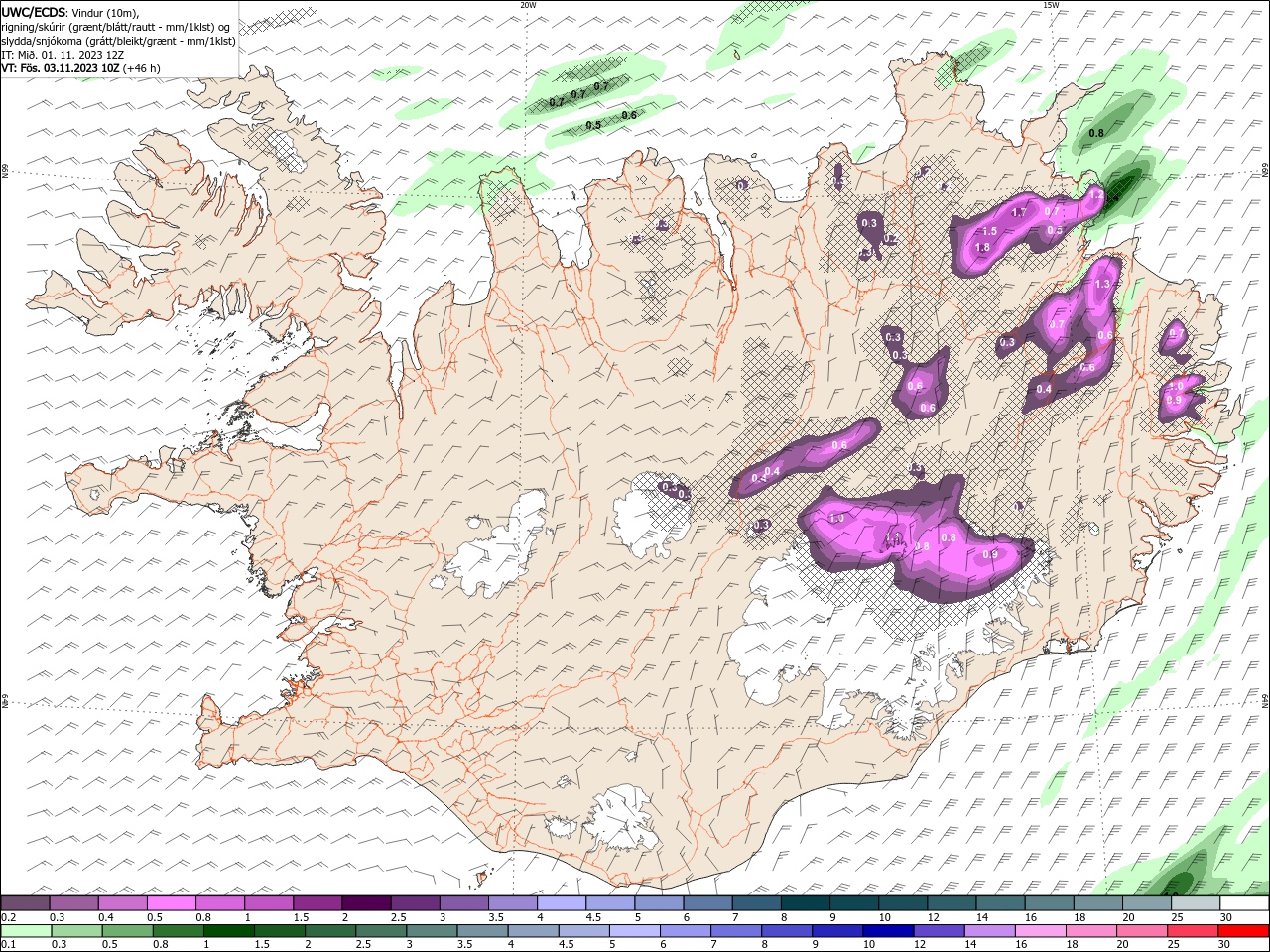This screenshot has height=952, width=1270.
Task: Click the 'slydda/snjókoma (grátt/bleikt/grænt - mm/1klst)' line
Action: [x=118, y=41]
